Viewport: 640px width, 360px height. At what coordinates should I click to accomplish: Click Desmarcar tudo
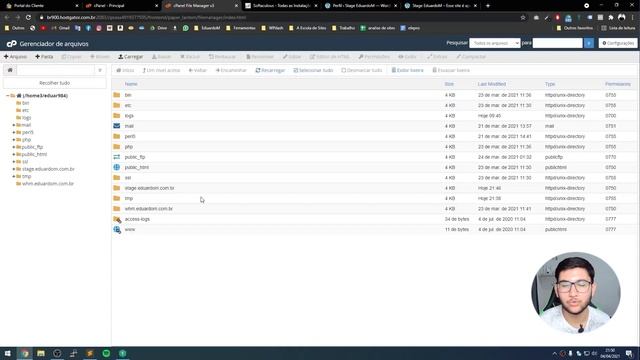pos(362,70)
